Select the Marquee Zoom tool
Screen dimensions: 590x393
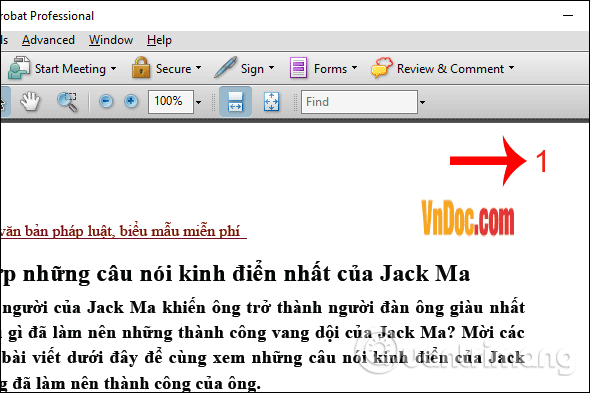pos(67,102)
